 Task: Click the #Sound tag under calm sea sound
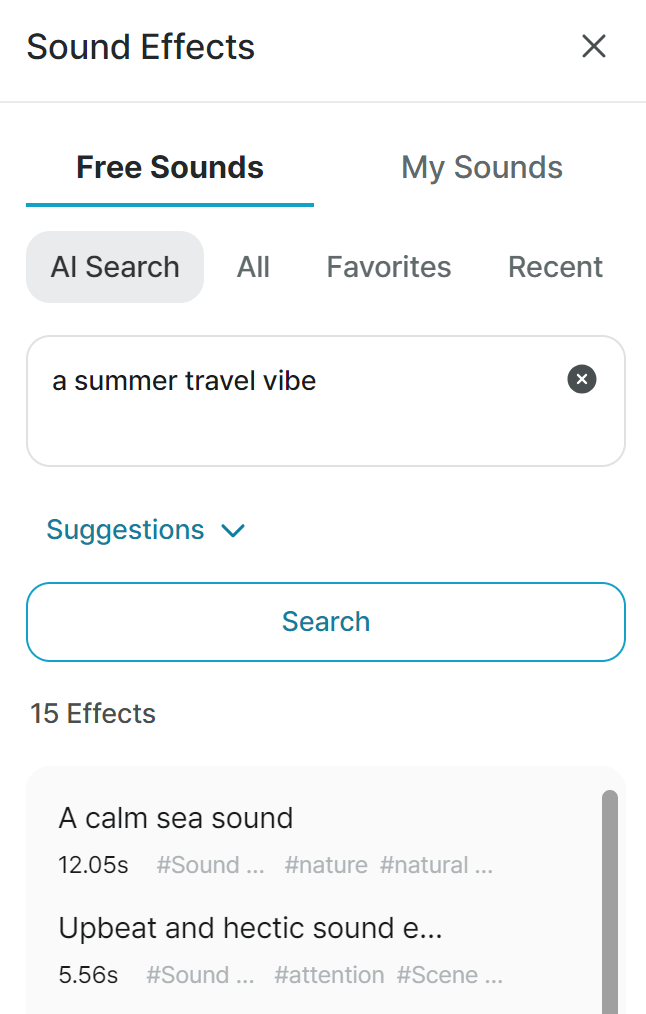tap(210, 865)
